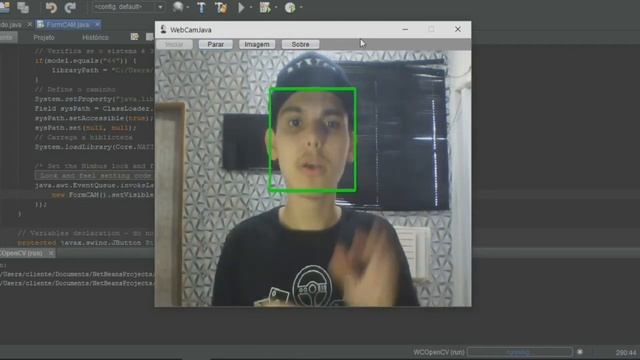Expand the folded 'Look and feel setting code' block
The width and height of the screenshot is (640, 360).
tap(94, 176)
